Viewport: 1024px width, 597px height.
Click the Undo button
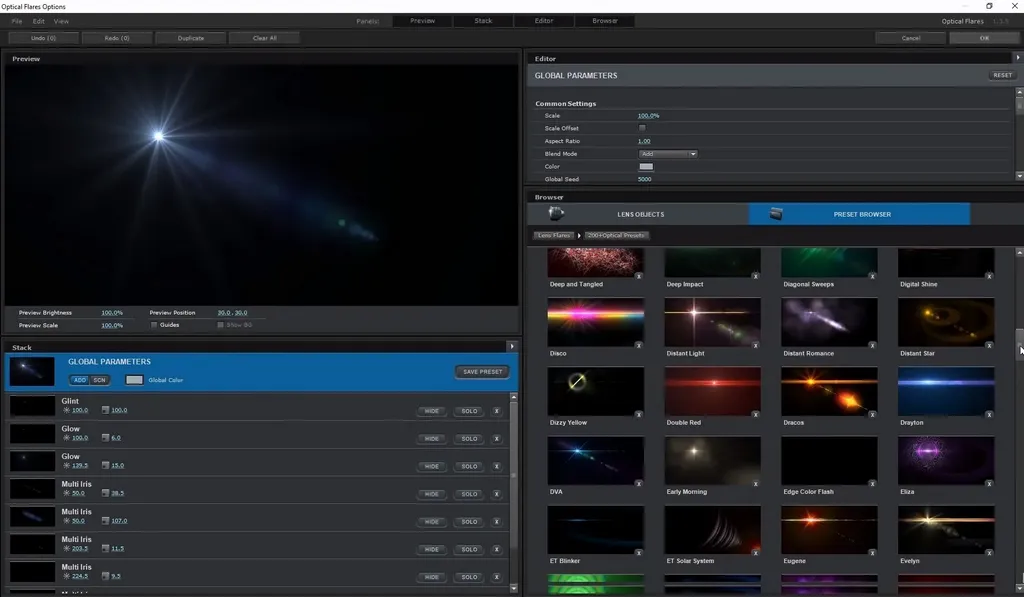coord(44,38)
